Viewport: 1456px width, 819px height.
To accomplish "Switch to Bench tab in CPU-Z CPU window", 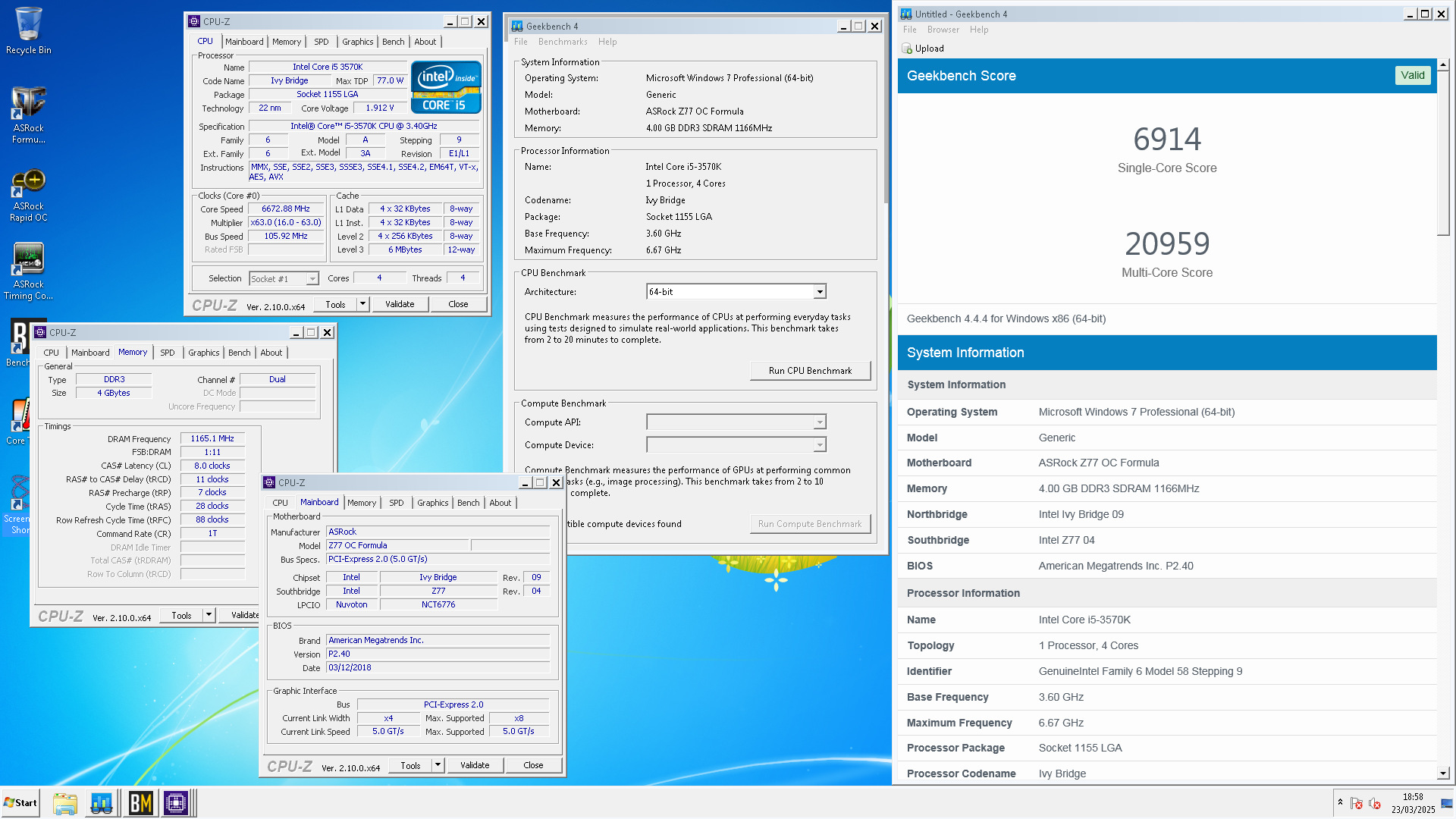I will point(393,42).
